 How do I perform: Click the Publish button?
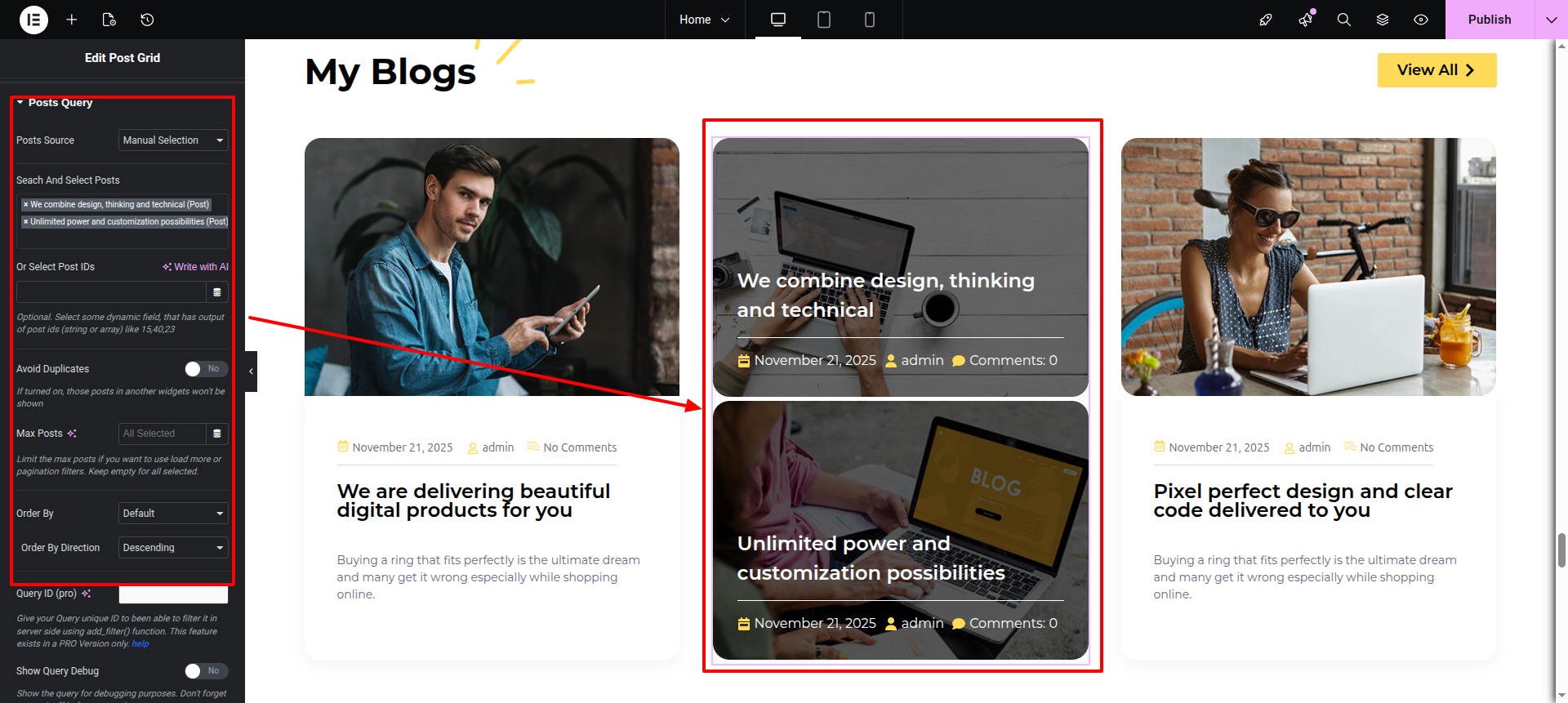click(1489, 20)
